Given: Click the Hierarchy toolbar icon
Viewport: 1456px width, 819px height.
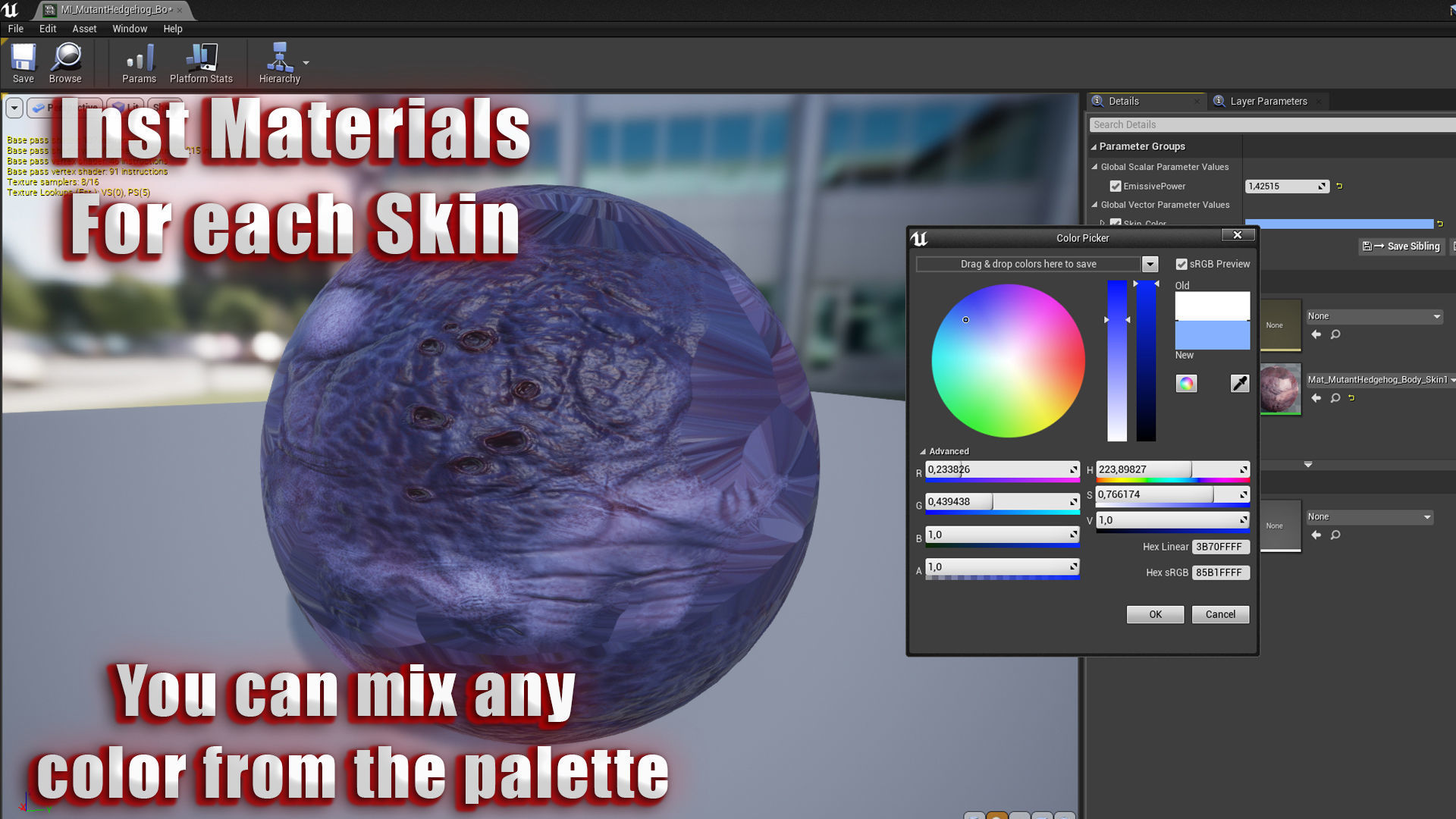Looking at the screenshot, I should tap(279, 61).
